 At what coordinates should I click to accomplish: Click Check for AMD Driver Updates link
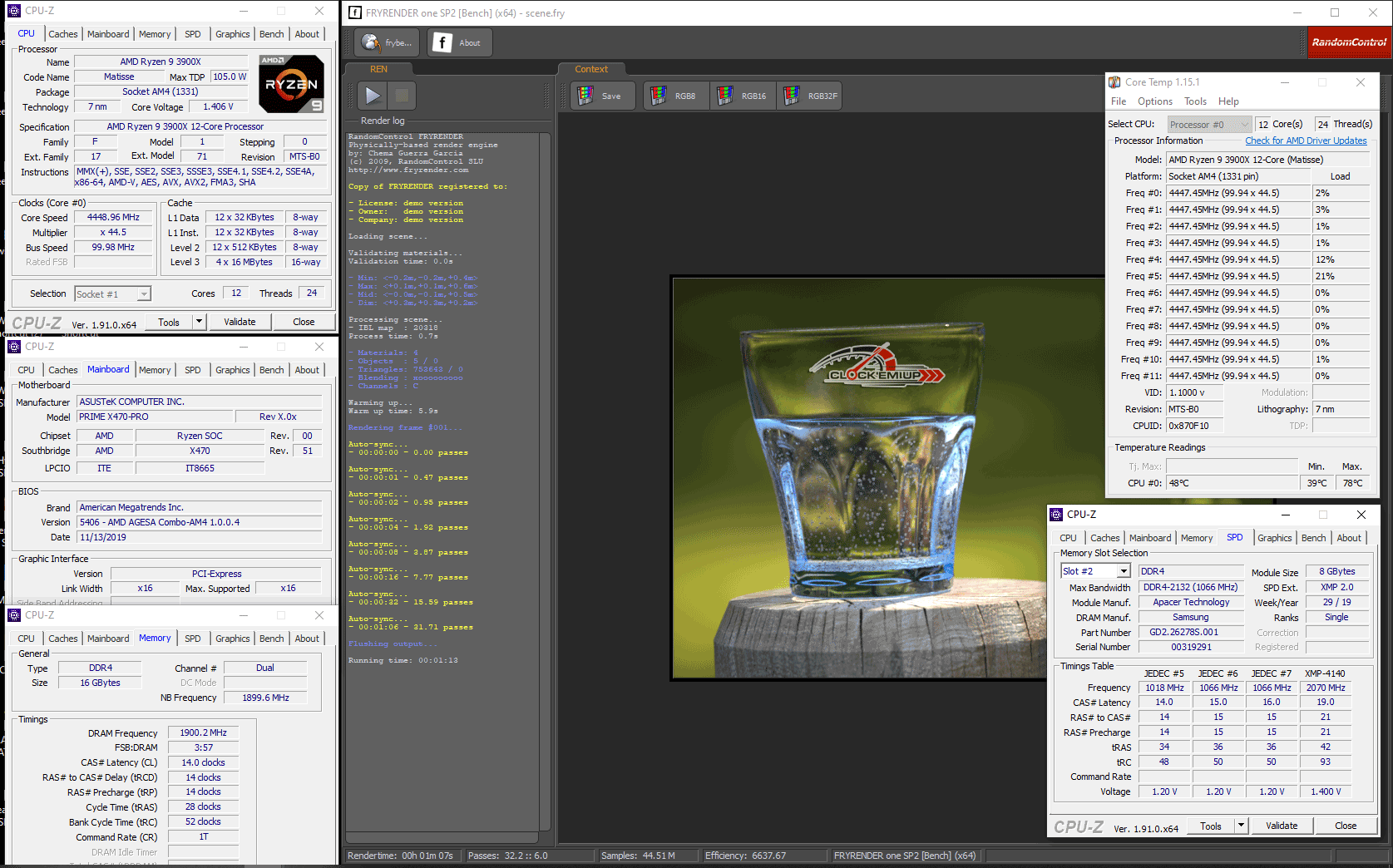(x=1306, y=141)
